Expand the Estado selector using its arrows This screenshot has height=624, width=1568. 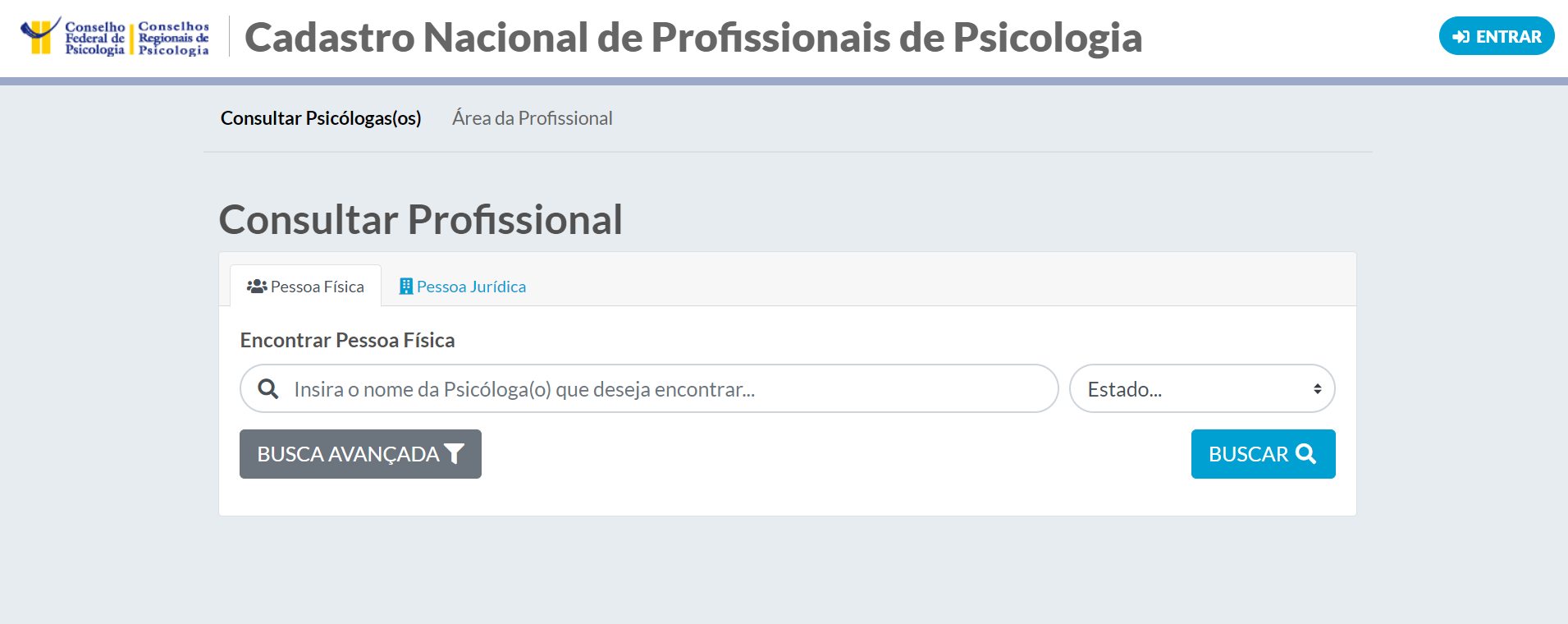1317,389
